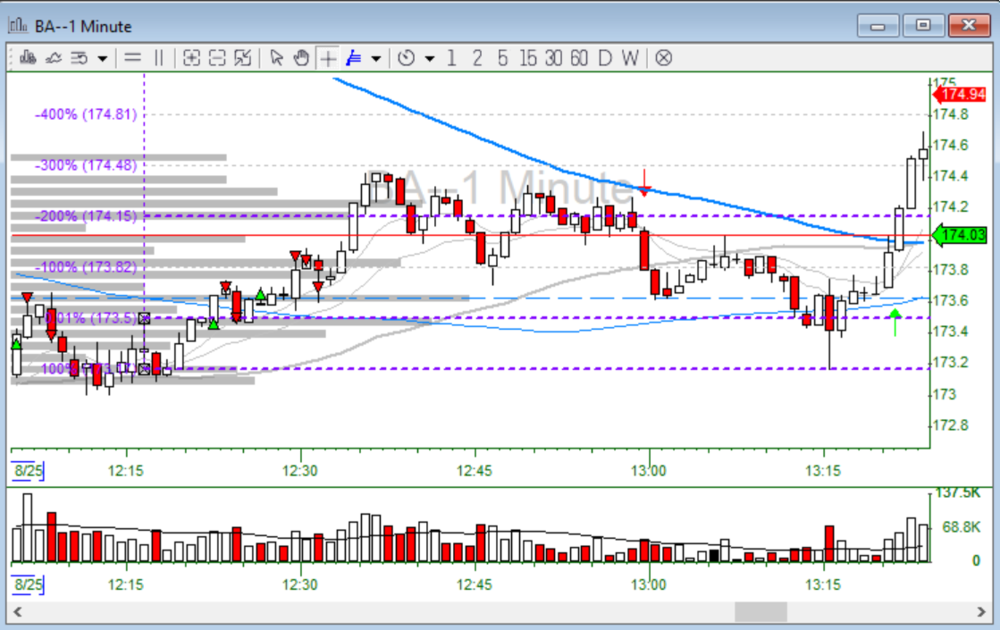This screenshot has height=630, width=1000.
Task: Click the 60 minute timeframe button
Action: click(x=578, y=58)
